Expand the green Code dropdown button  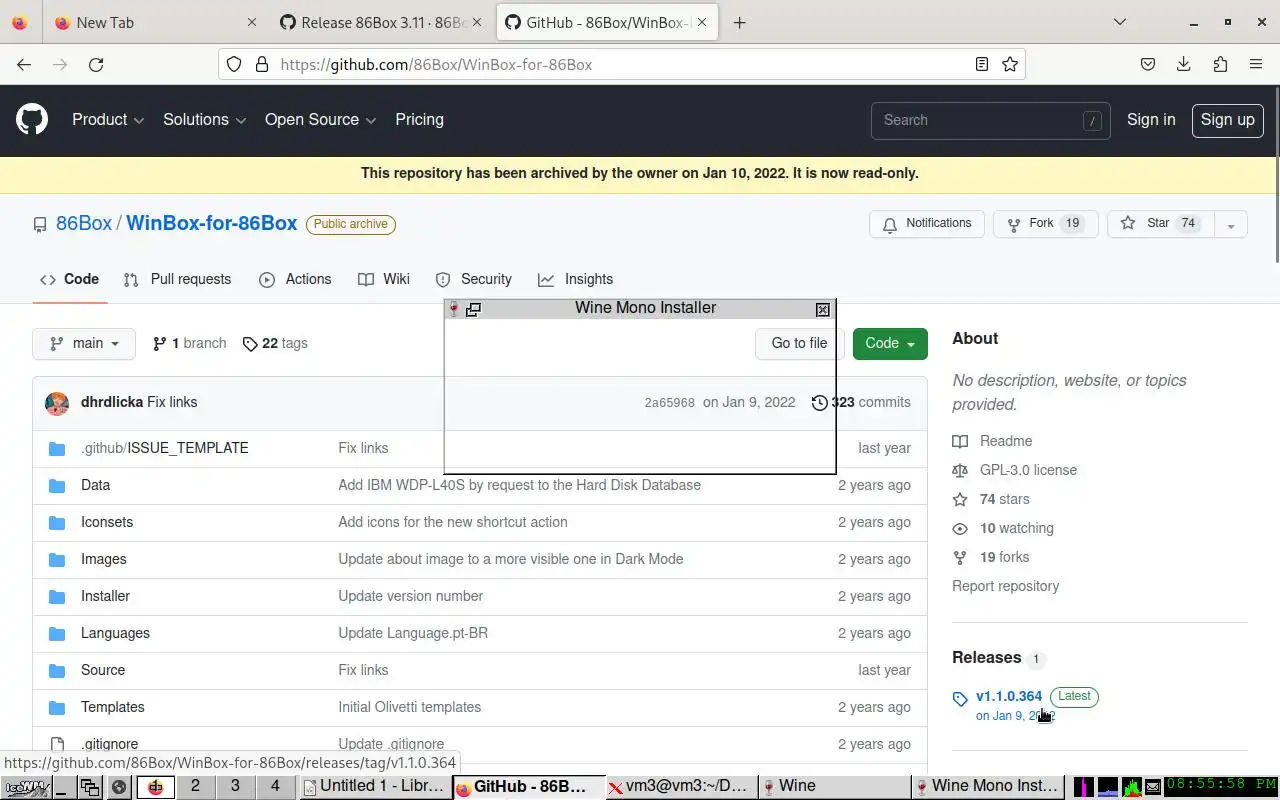(890, 343)
